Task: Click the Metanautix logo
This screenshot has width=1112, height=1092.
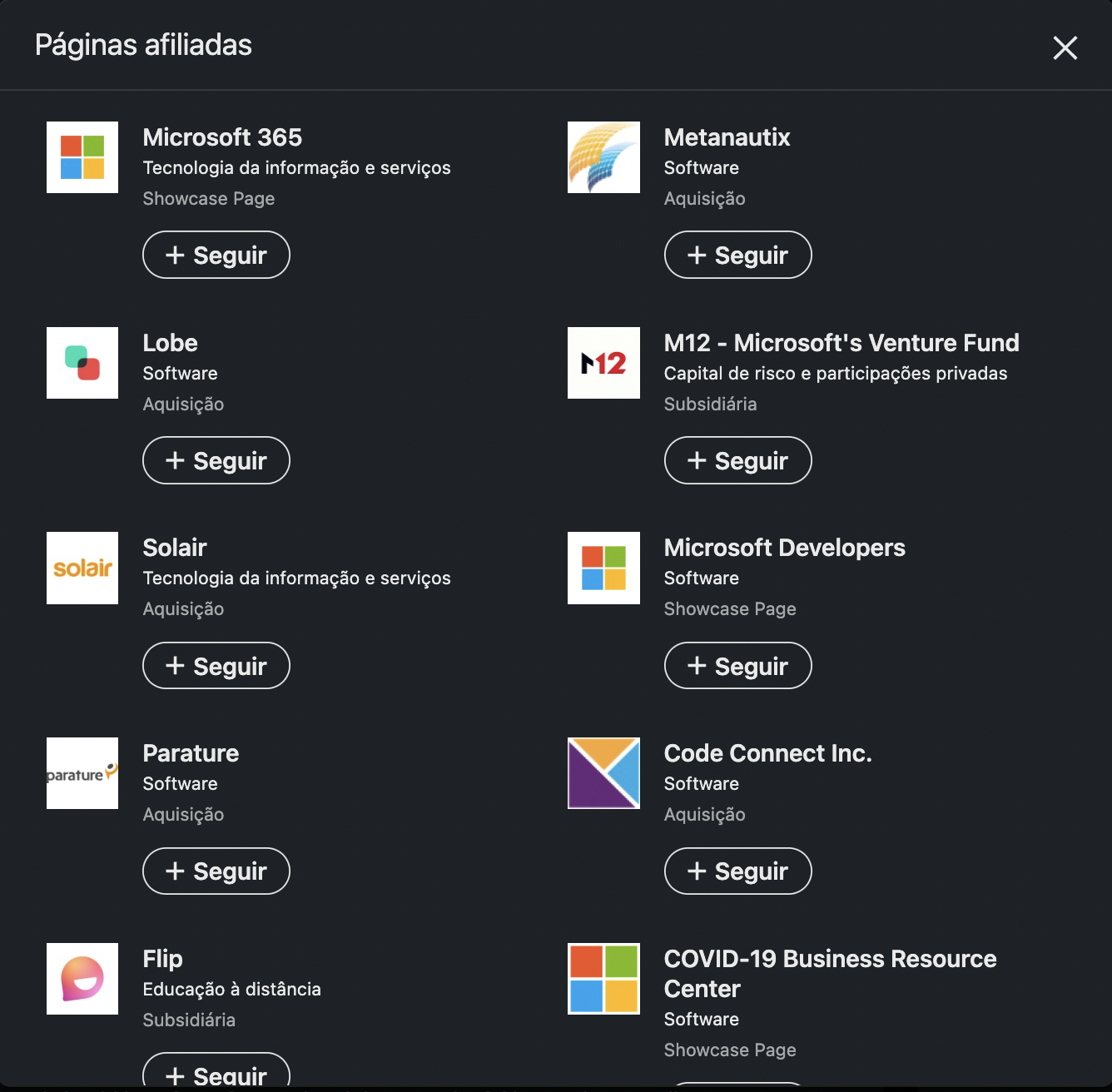Action: pos(603,157)
